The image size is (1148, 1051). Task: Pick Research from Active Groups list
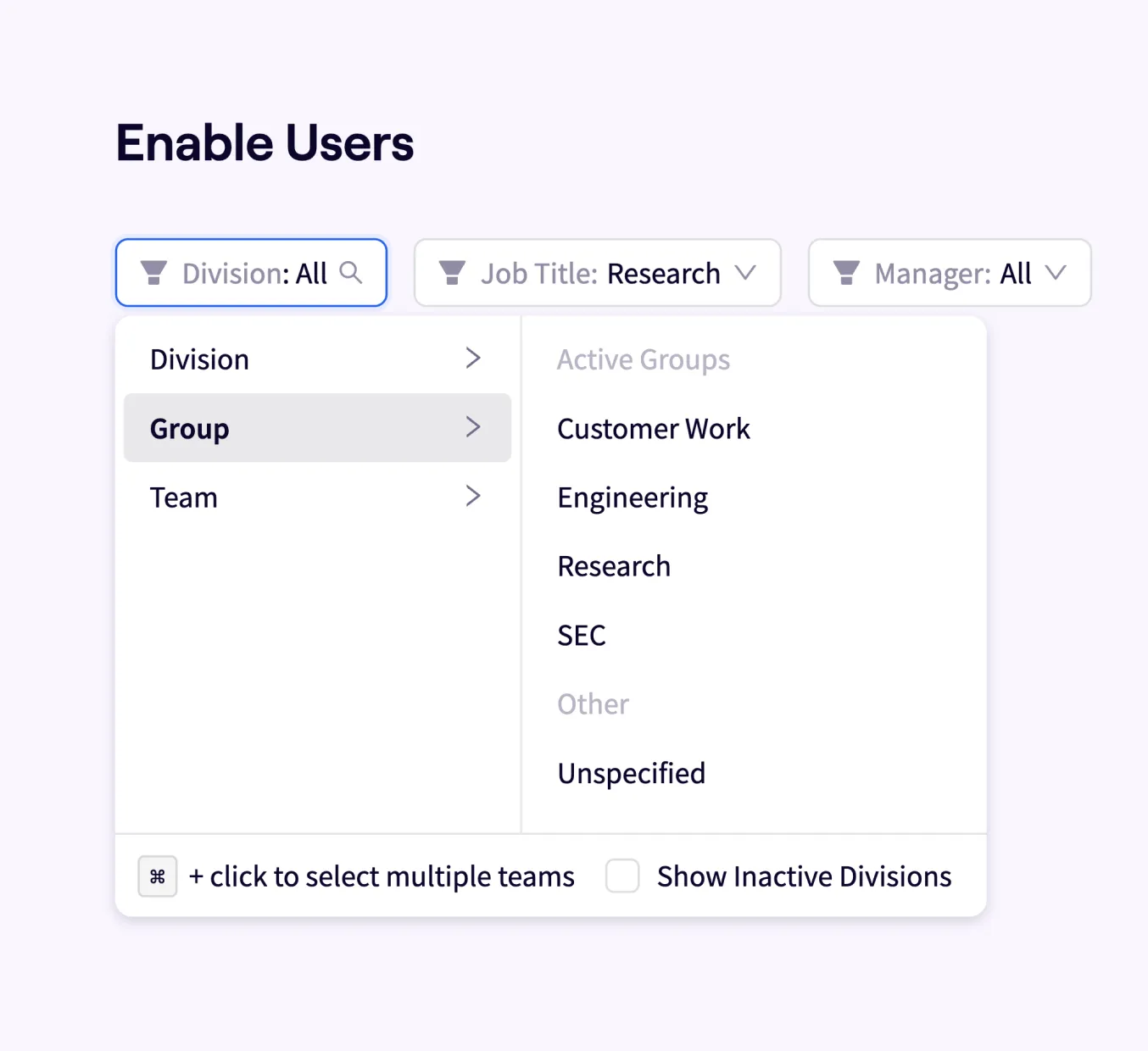click(614, 566)
